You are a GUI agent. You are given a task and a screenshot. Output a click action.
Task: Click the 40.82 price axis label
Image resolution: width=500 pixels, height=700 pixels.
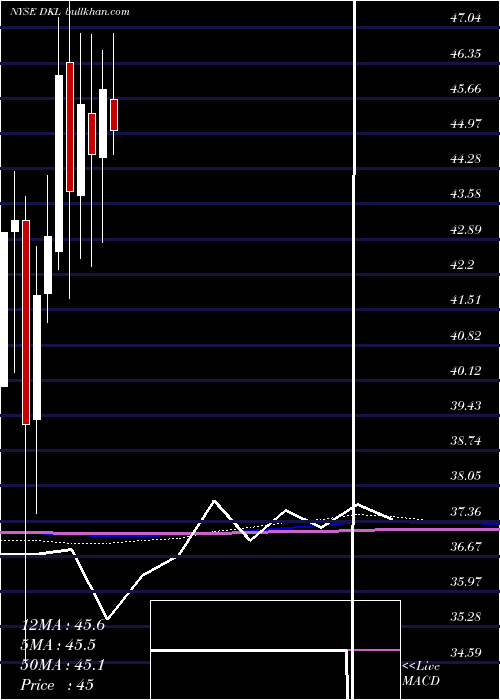pos(466,335)
